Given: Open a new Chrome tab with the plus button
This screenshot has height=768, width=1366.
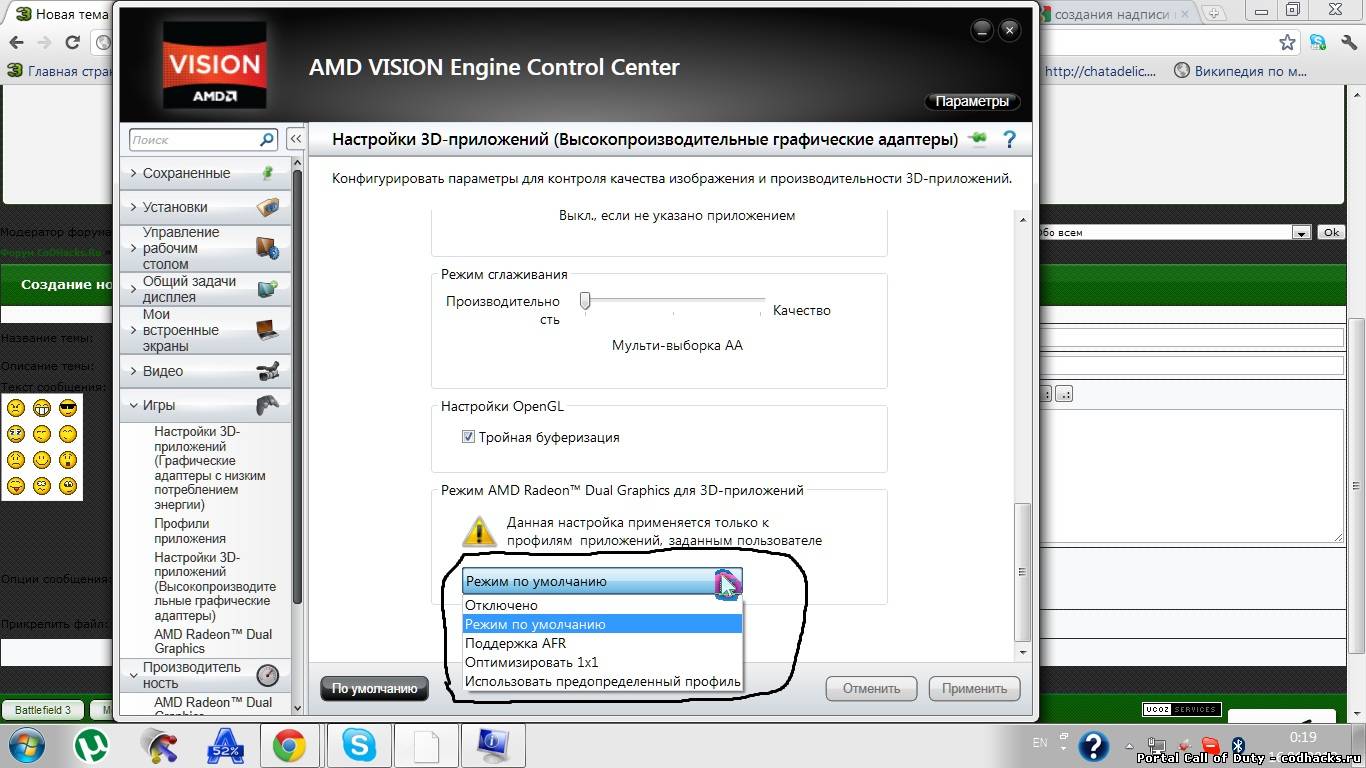Looking at the screenshot, I should (1214, 13).
